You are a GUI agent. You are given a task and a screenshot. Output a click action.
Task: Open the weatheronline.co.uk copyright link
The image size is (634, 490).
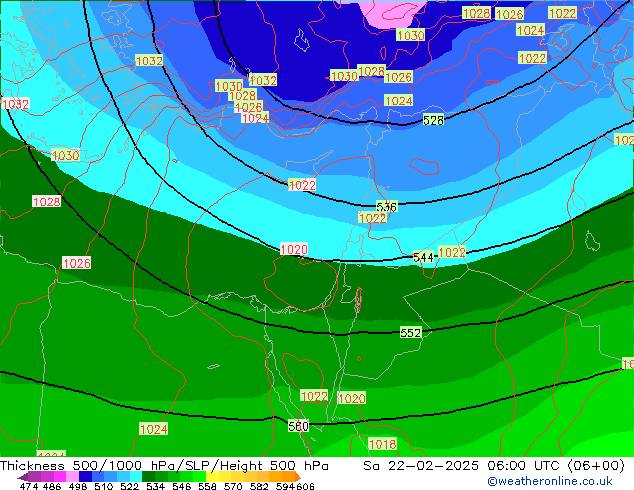click(x=550, y=481)
